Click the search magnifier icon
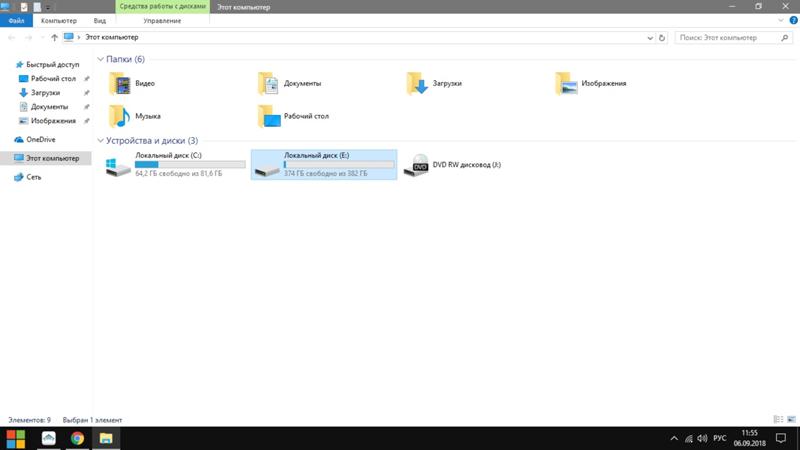This screenshot has height=450, width=800. point(785,38)
